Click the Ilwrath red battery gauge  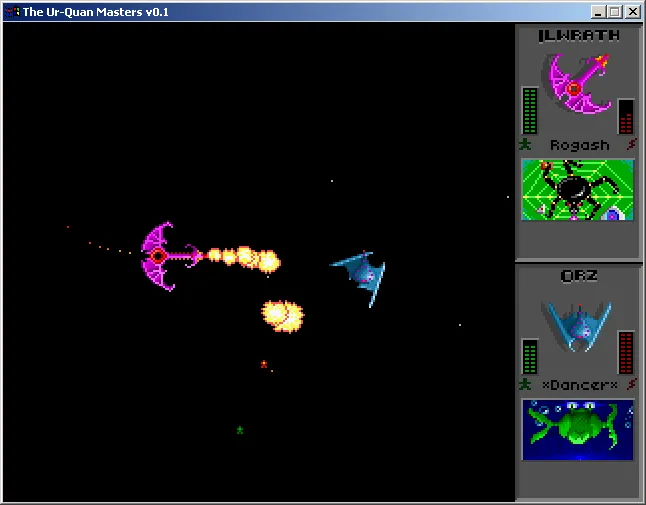[626, 117]
